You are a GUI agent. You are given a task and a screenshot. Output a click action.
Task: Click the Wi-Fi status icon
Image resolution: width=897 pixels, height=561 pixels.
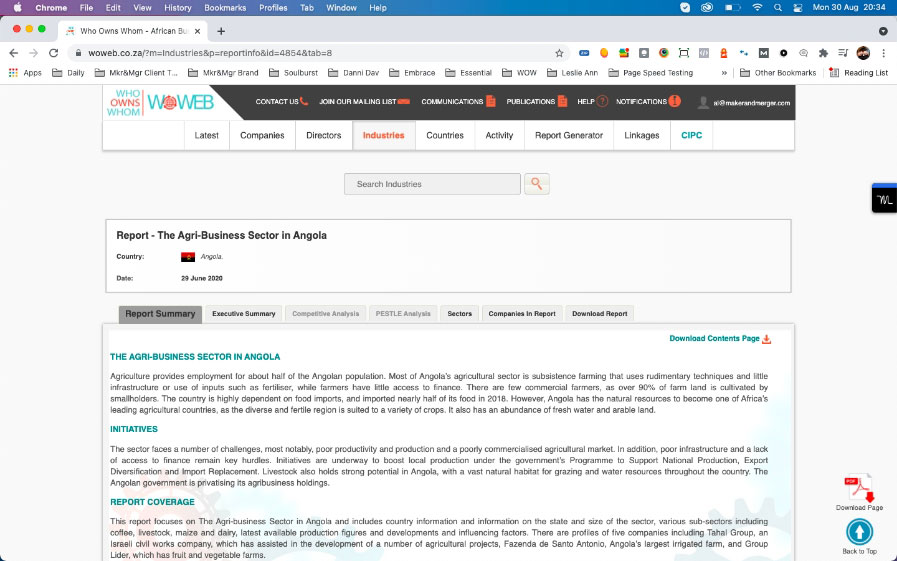pyautogui.click(x=757, y=8)
